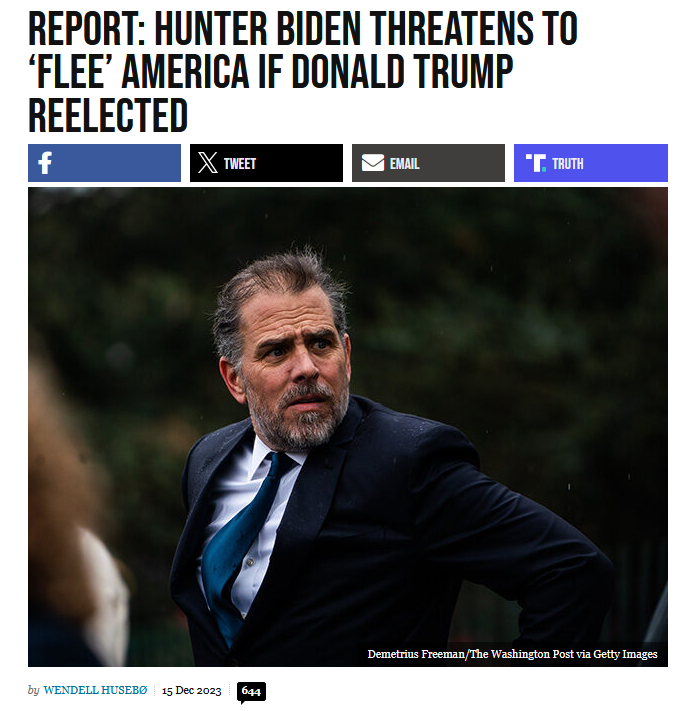
Task: Open author link Wendell Husebø
Action: [x=95, y=690]
